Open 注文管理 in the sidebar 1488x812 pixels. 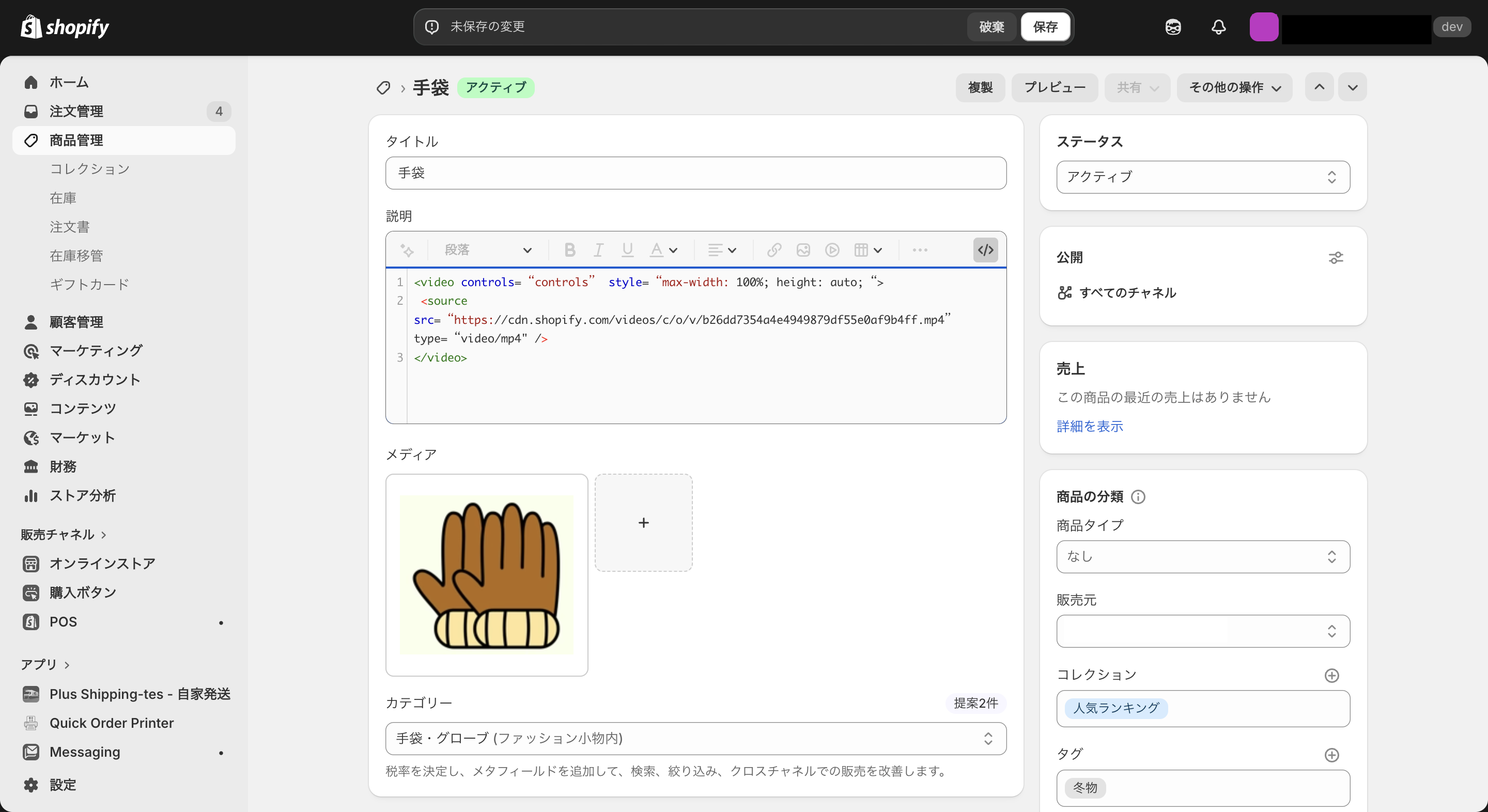click(123, 112)
